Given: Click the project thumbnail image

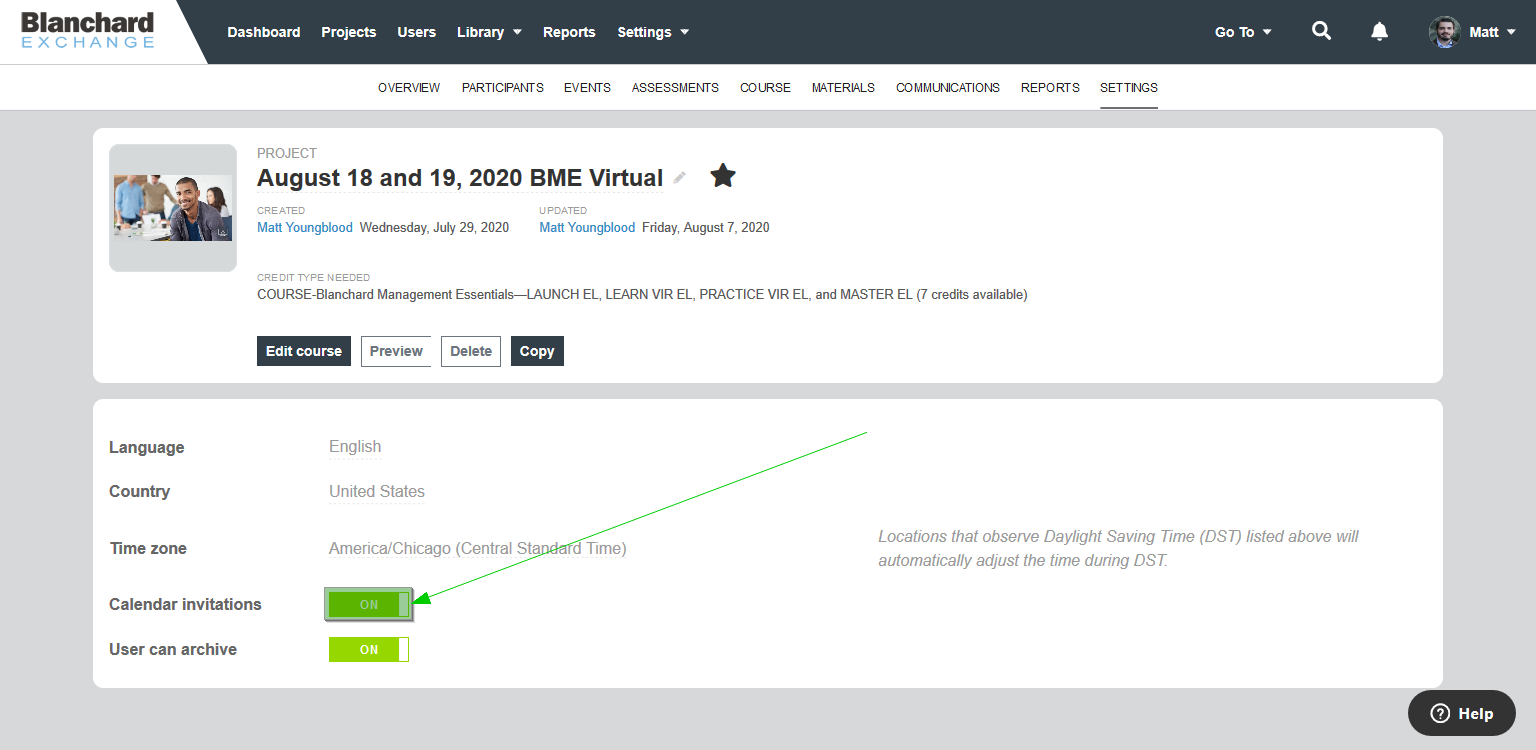Looking at the screenshot, I should coord(173,208).
